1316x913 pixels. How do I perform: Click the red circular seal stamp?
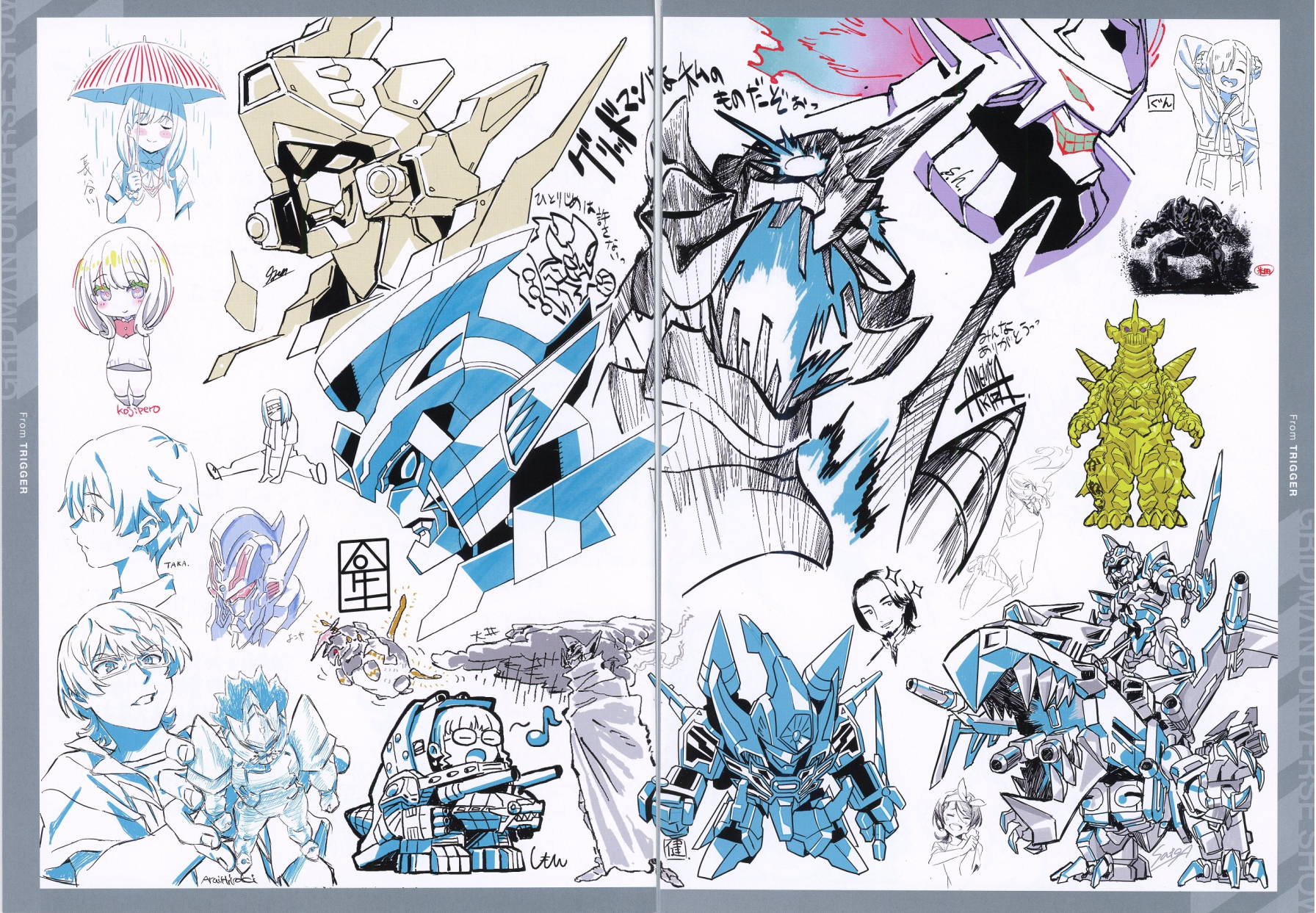1265,270
